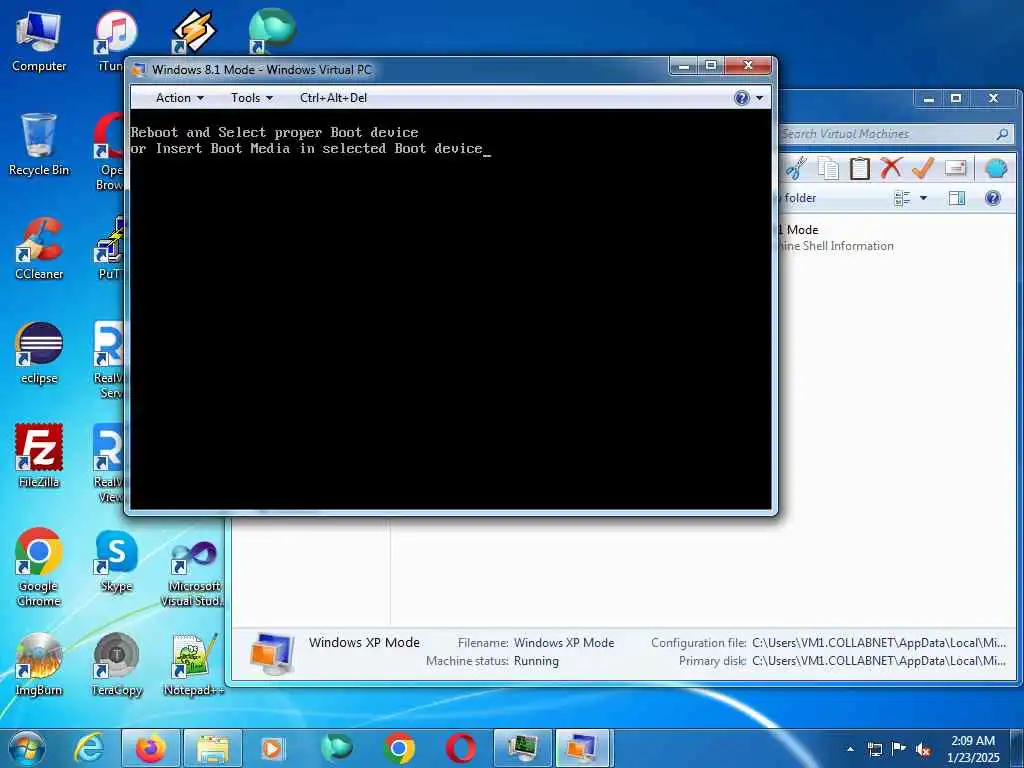Open Opera from the taskbar
1024x768 pixels.
[460, 748]
